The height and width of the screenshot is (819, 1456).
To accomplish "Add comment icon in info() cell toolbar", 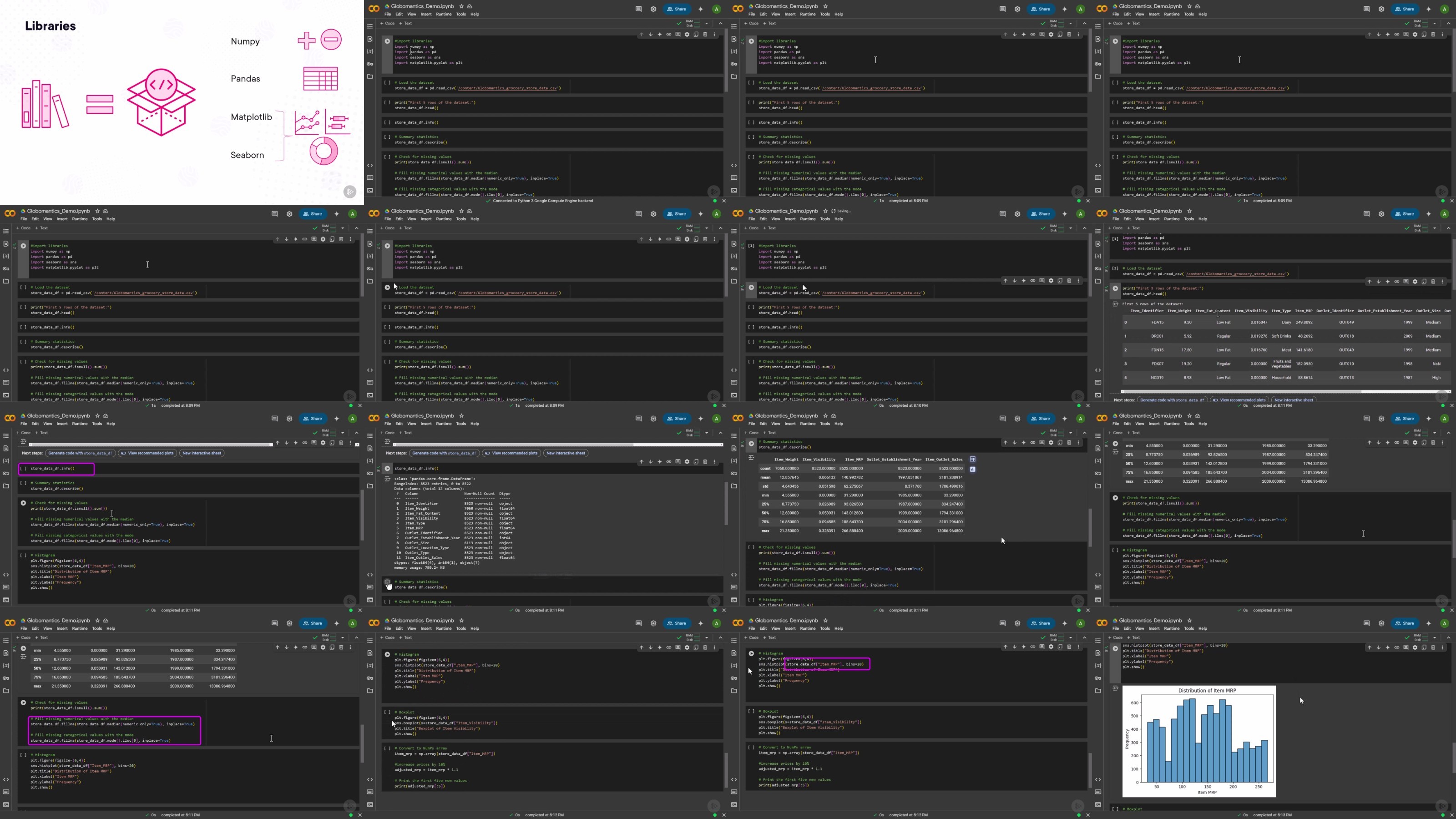I will coord(677,462).
